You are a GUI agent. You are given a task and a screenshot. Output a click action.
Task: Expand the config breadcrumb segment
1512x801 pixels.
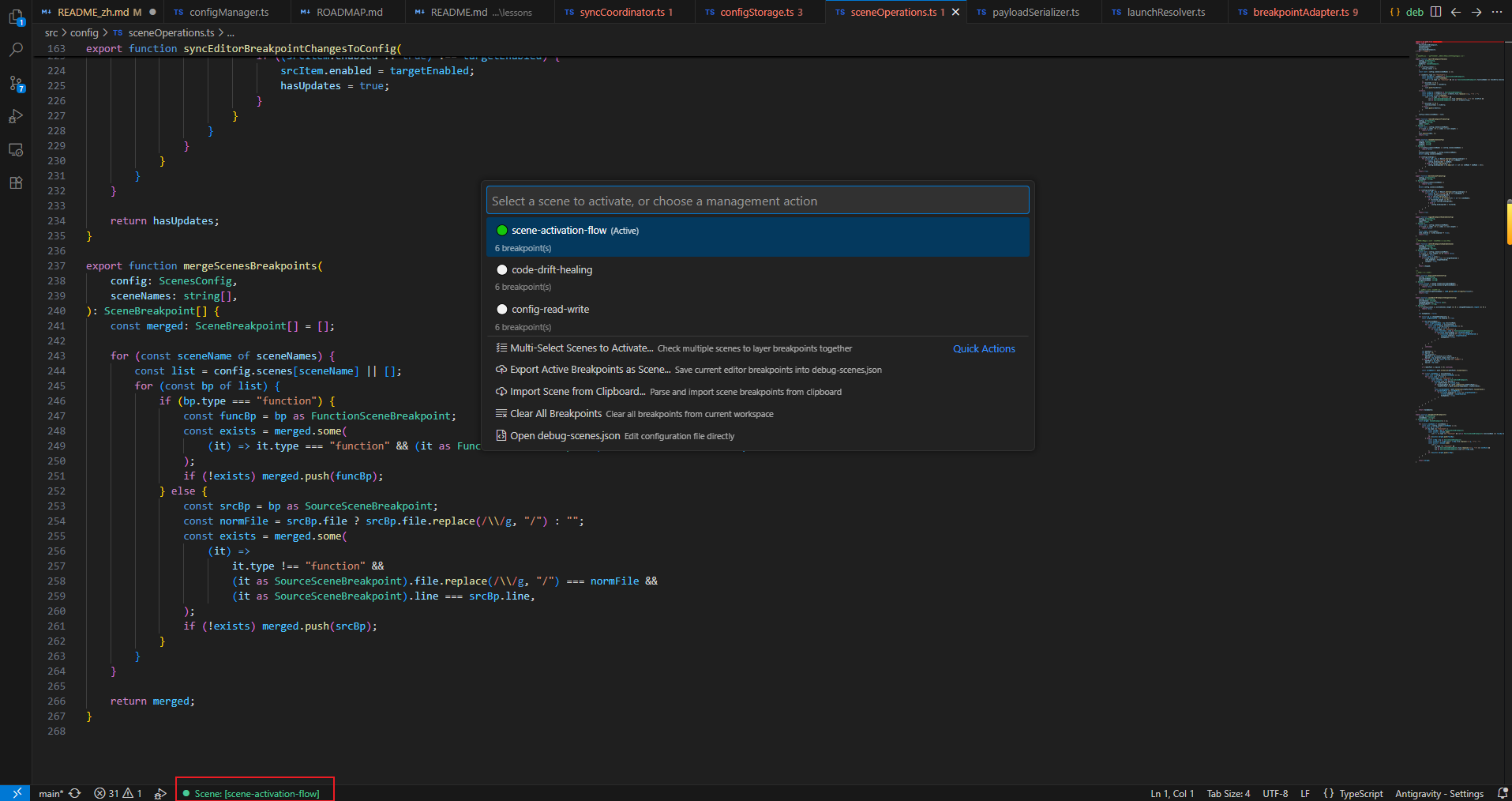pyautogui.click(x=84, y=33)
